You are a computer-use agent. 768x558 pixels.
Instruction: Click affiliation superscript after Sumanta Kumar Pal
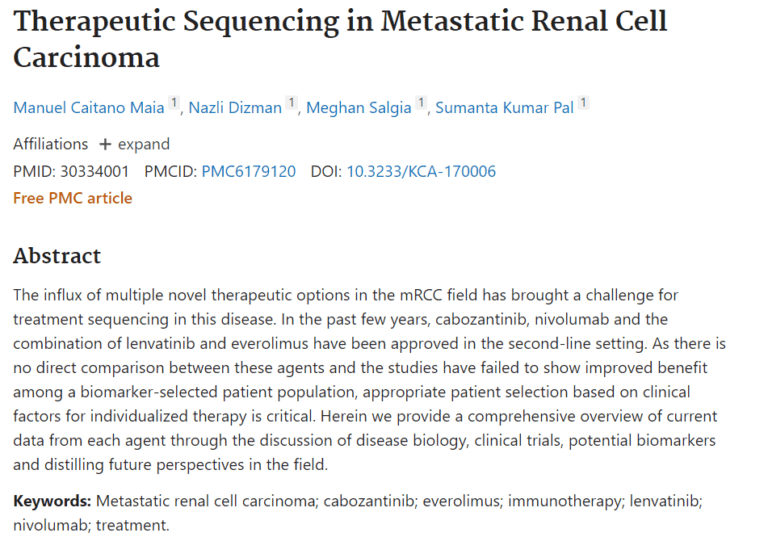(x=583, y=103)
